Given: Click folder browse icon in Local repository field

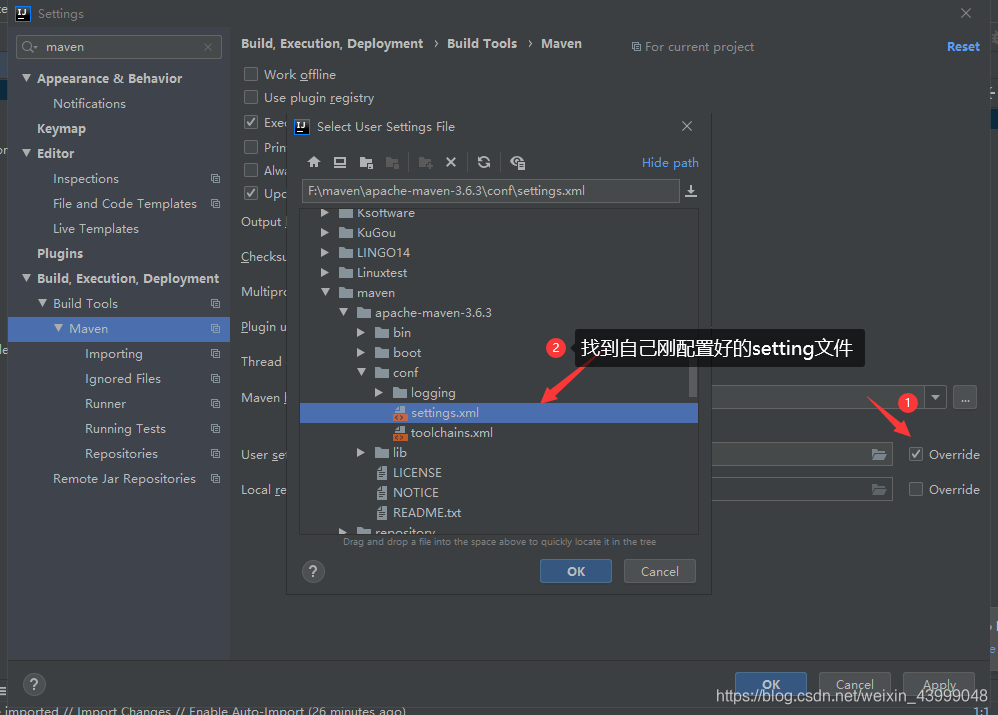Looking at the screenshot, I should tap(879, 489).
